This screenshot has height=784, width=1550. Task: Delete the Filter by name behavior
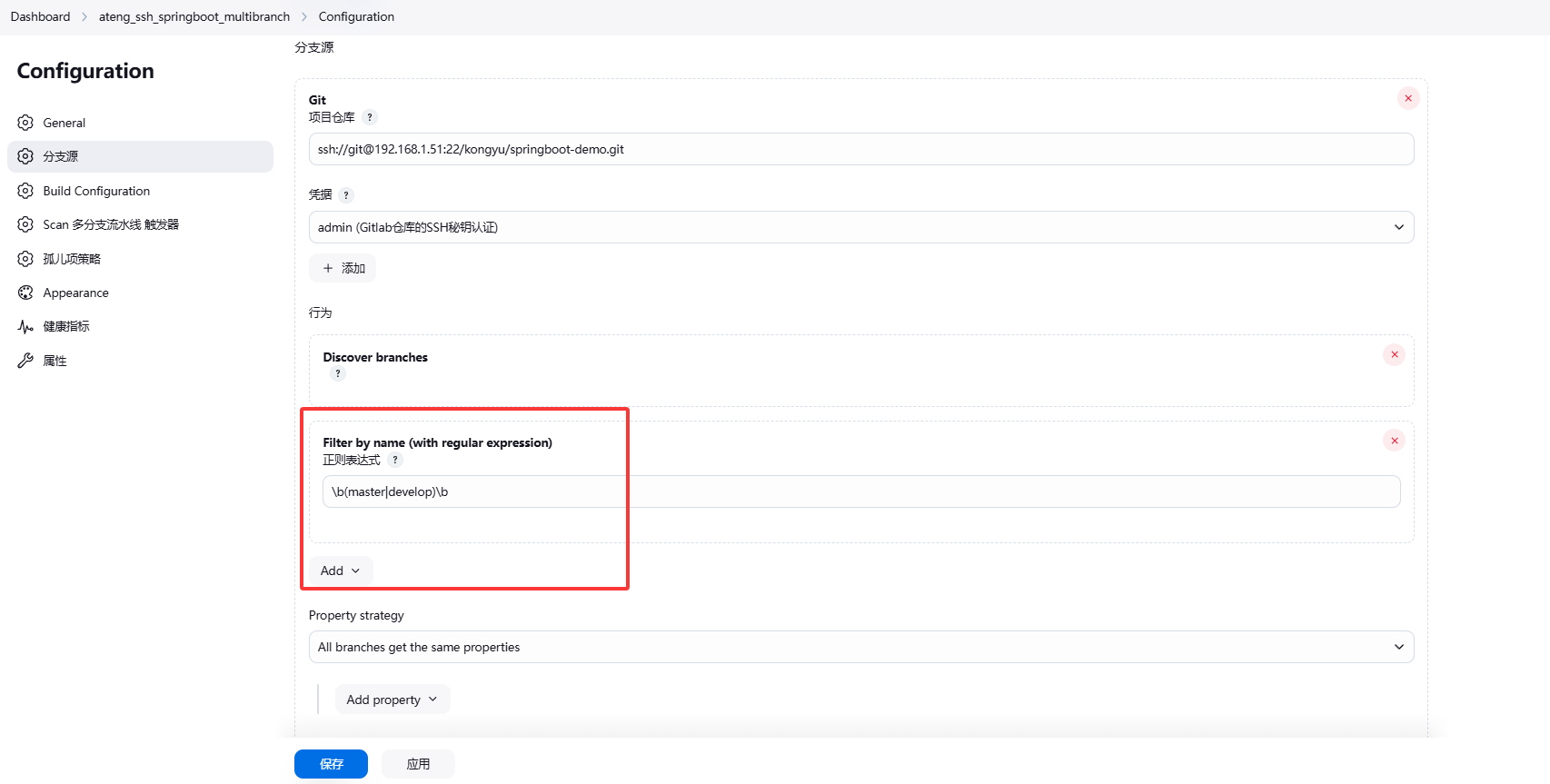(x=1394, y=441)
